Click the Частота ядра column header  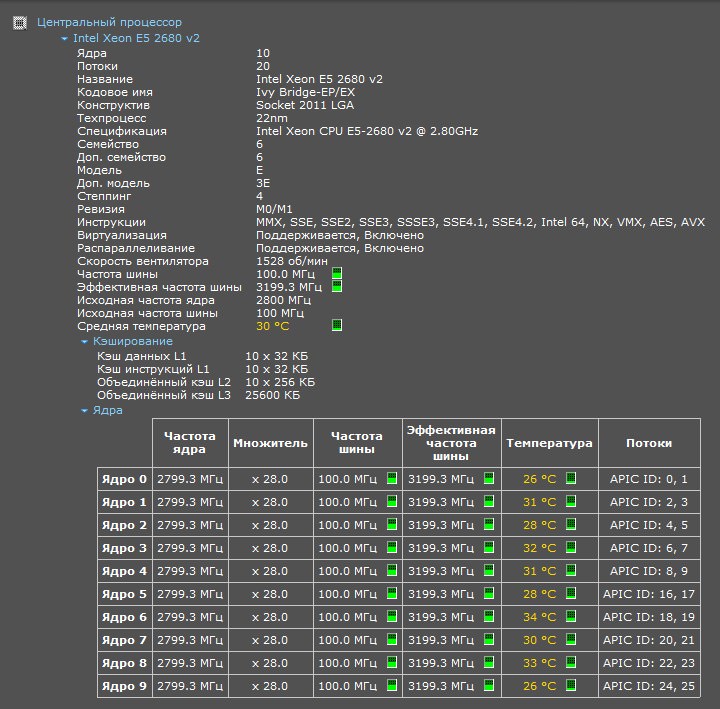click(x=190, y=443)
